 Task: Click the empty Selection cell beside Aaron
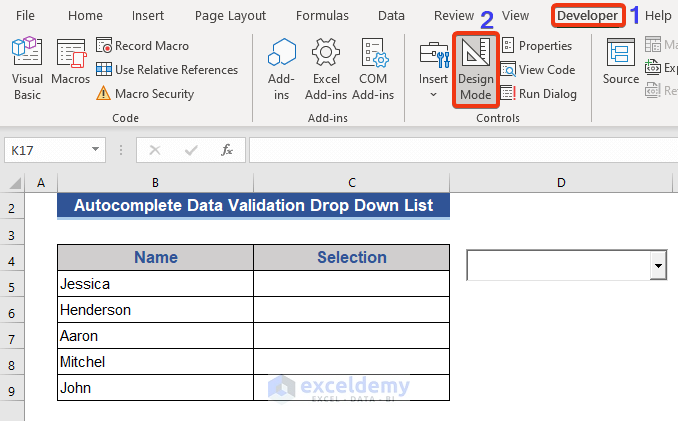[352, 336]
